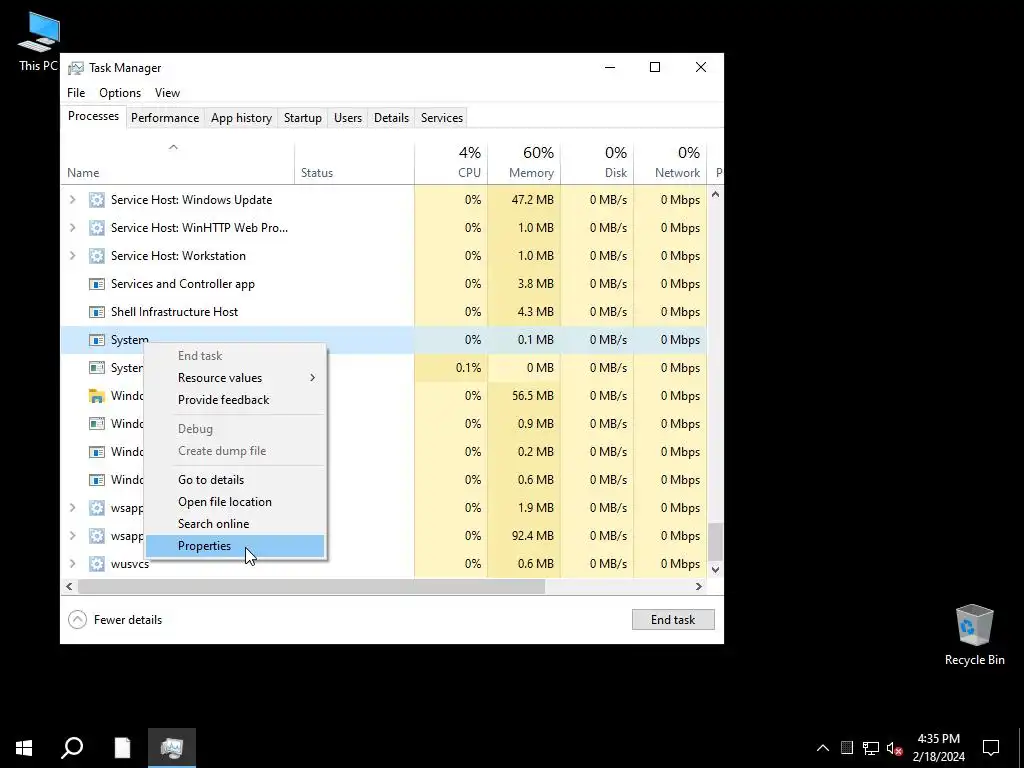The height and width of the screenshot is (768, 1024).
Task: Click the vertical scrollbar down arrow
Action: click(715, 569)
